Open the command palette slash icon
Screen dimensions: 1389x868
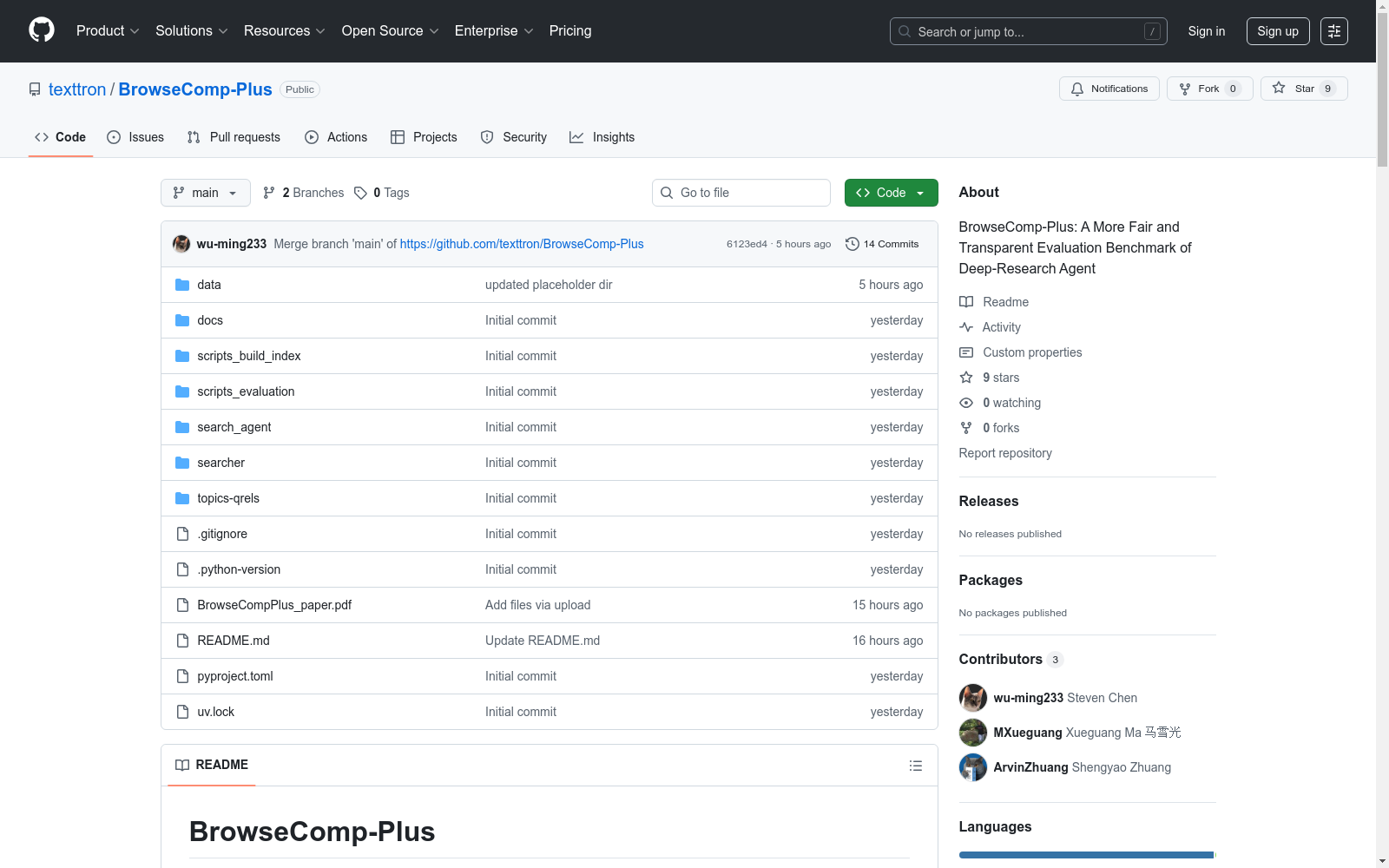point(1152,31)
